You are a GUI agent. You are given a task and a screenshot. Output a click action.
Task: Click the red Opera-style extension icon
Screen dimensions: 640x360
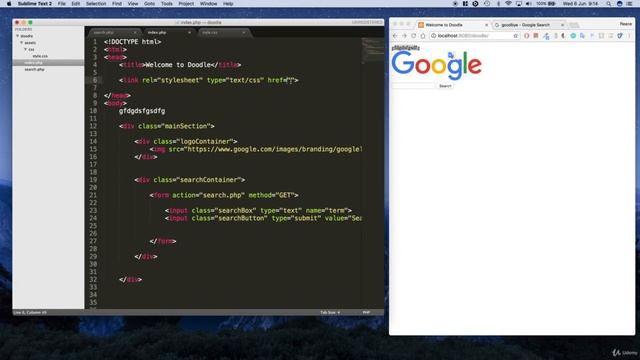tap(527, 36)
